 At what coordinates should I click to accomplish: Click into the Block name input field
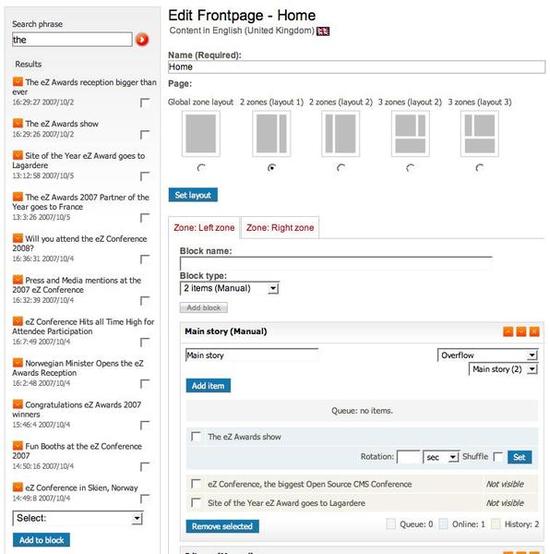tap(336, 264)
